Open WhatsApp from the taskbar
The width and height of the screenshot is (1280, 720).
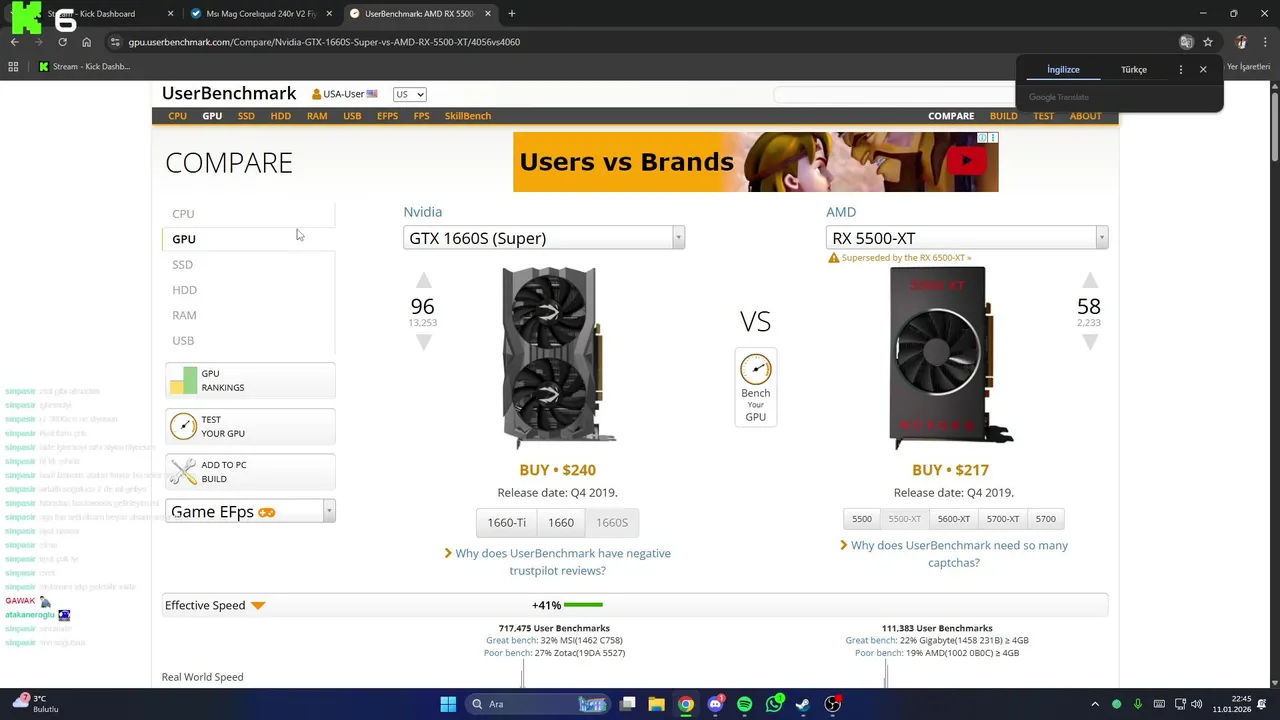[774, 704]
